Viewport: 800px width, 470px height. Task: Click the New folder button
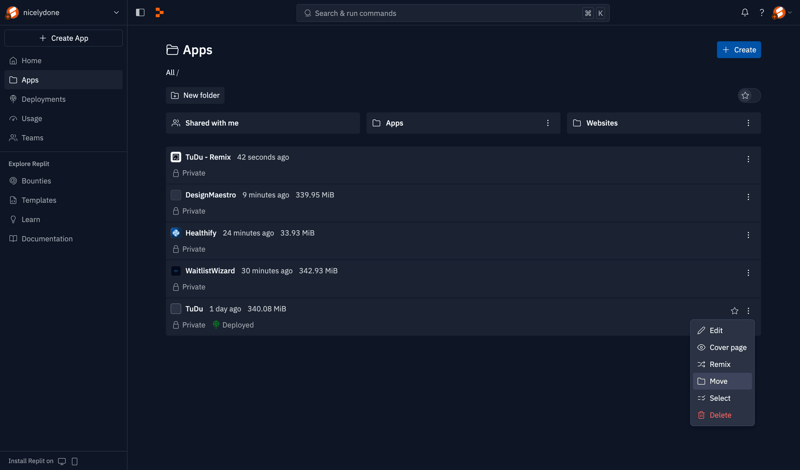(x=195, y=95)
